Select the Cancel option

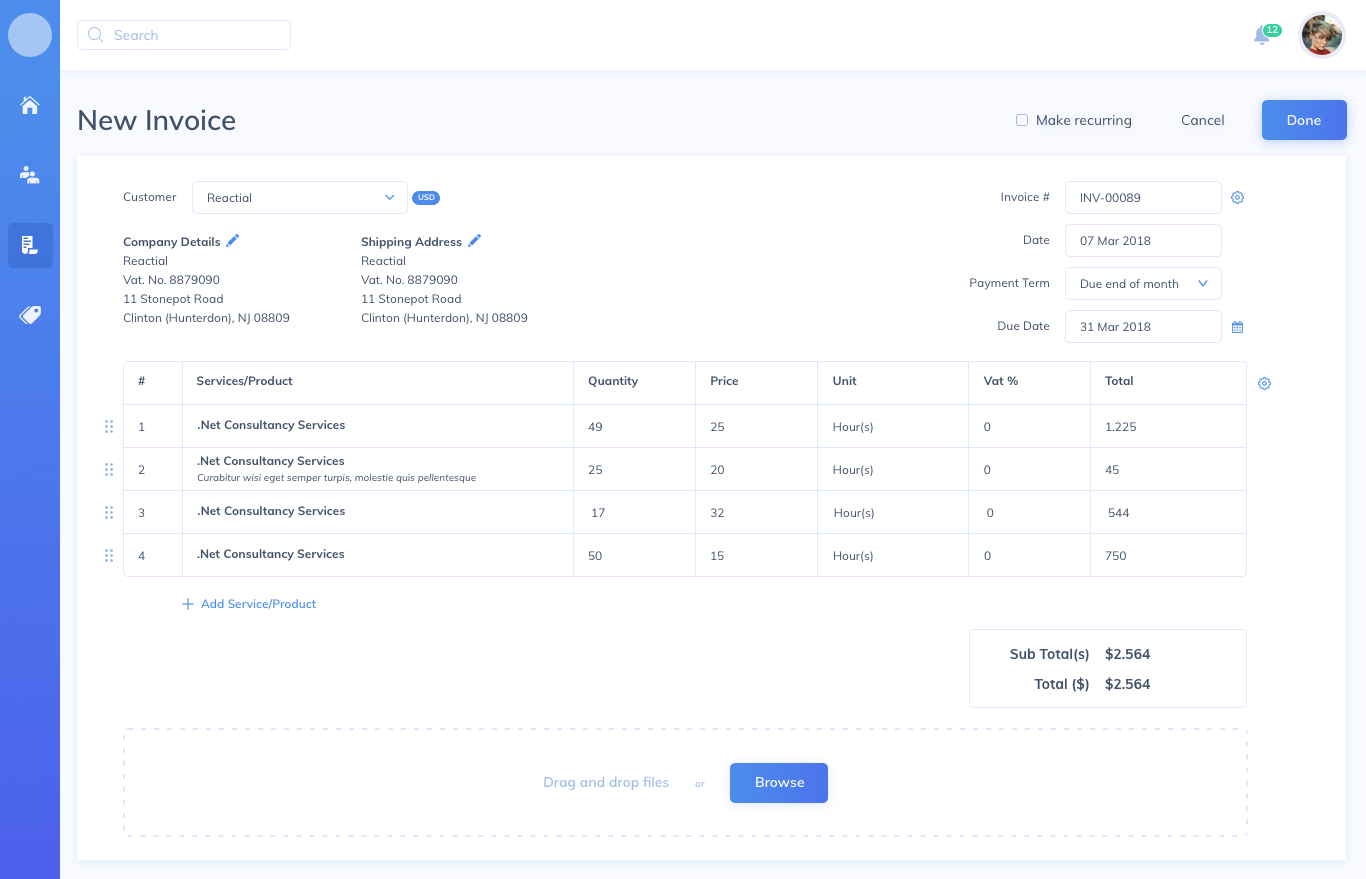click(1202, 120)
